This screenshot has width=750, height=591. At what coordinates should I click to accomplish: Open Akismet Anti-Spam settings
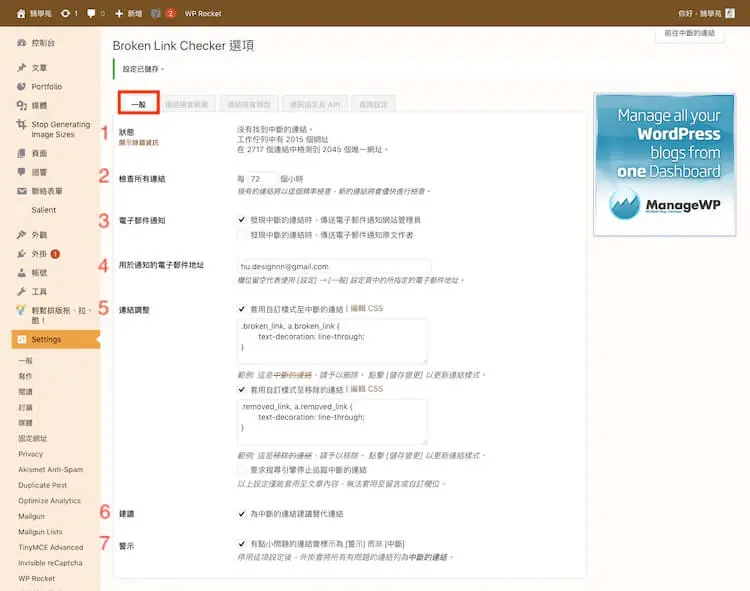pyautogui.click(x=51, y=470)
